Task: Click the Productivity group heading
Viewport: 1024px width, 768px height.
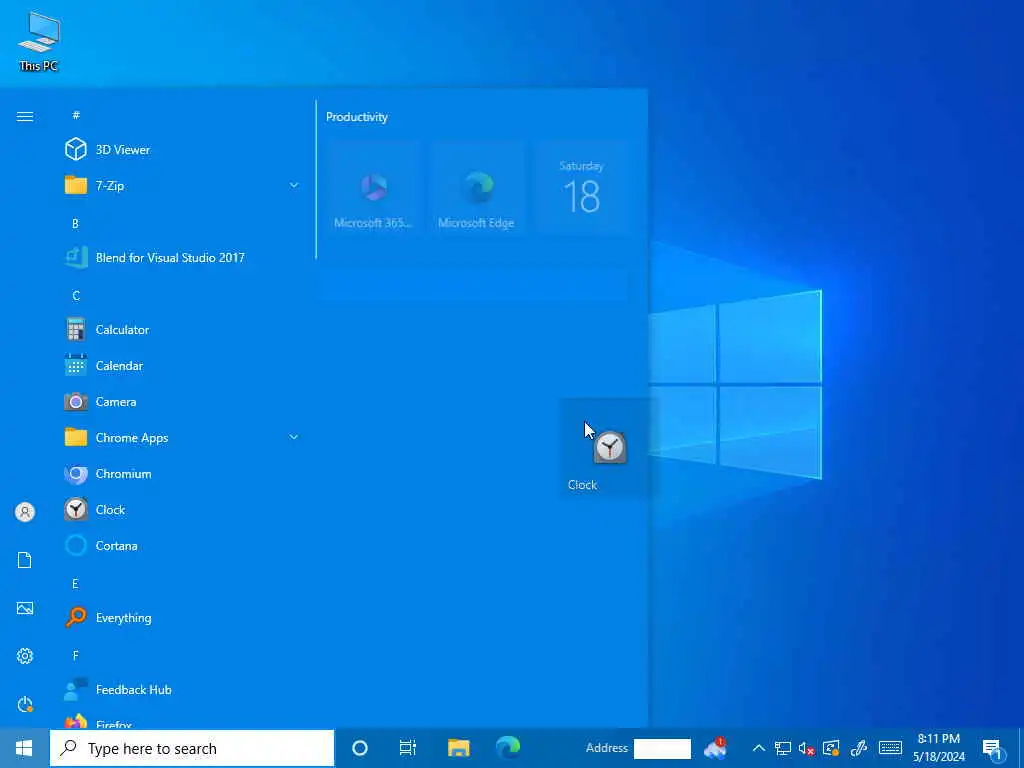Action: (357, 117)
